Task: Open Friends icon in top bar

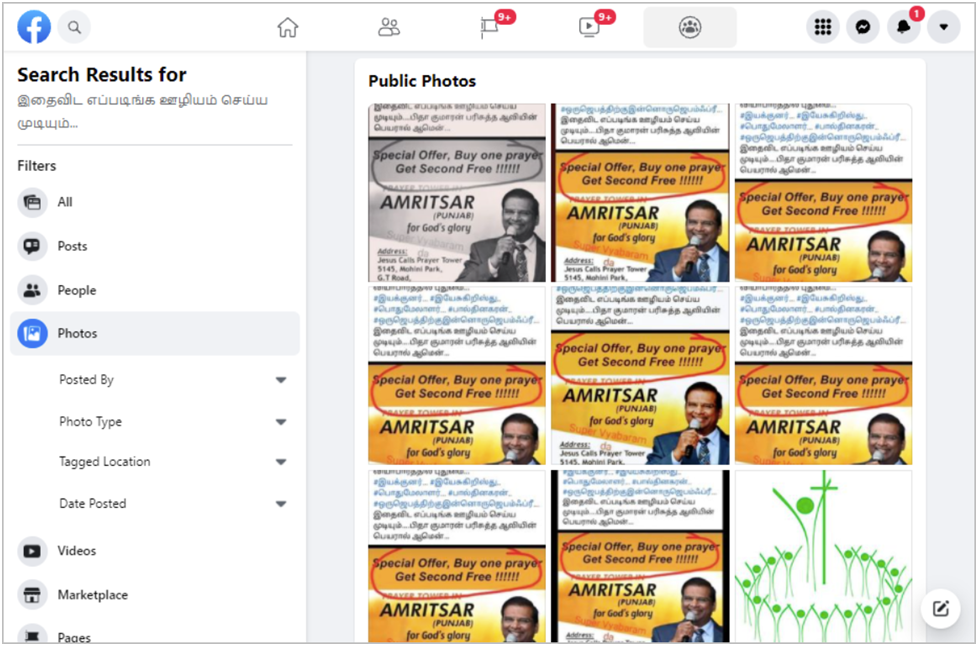Action: 389,27
